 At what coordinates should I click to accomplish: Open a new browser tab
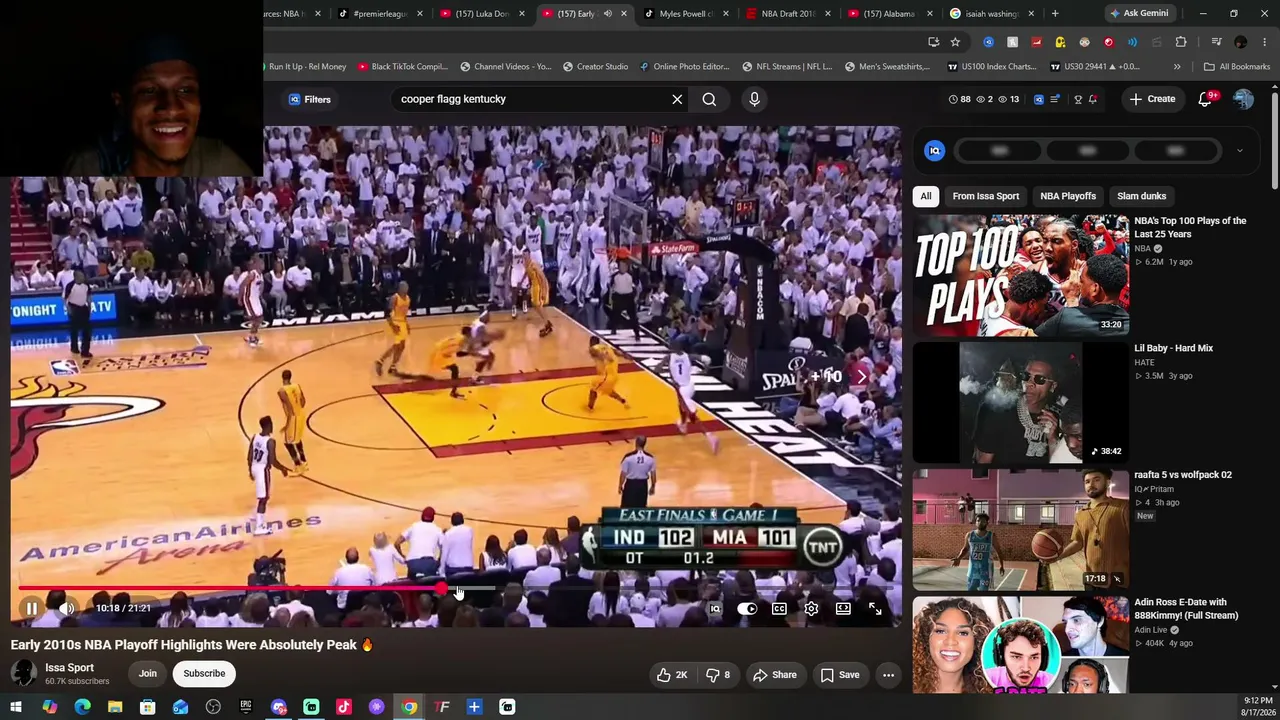[x=1055, y=14]
